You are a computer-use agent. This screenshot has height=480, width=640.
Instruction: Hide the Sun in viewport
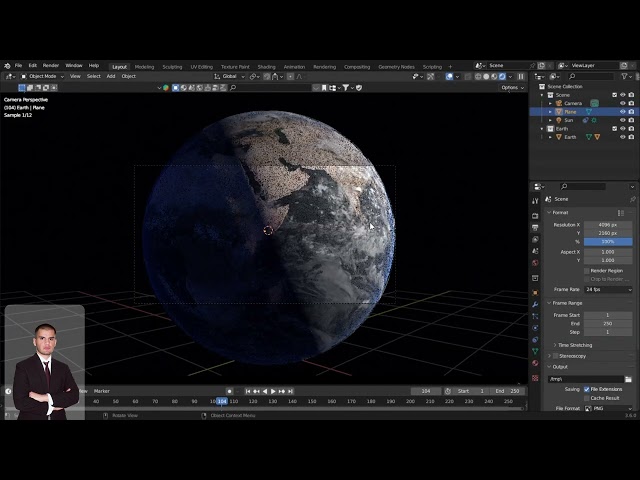pos(622,120)
